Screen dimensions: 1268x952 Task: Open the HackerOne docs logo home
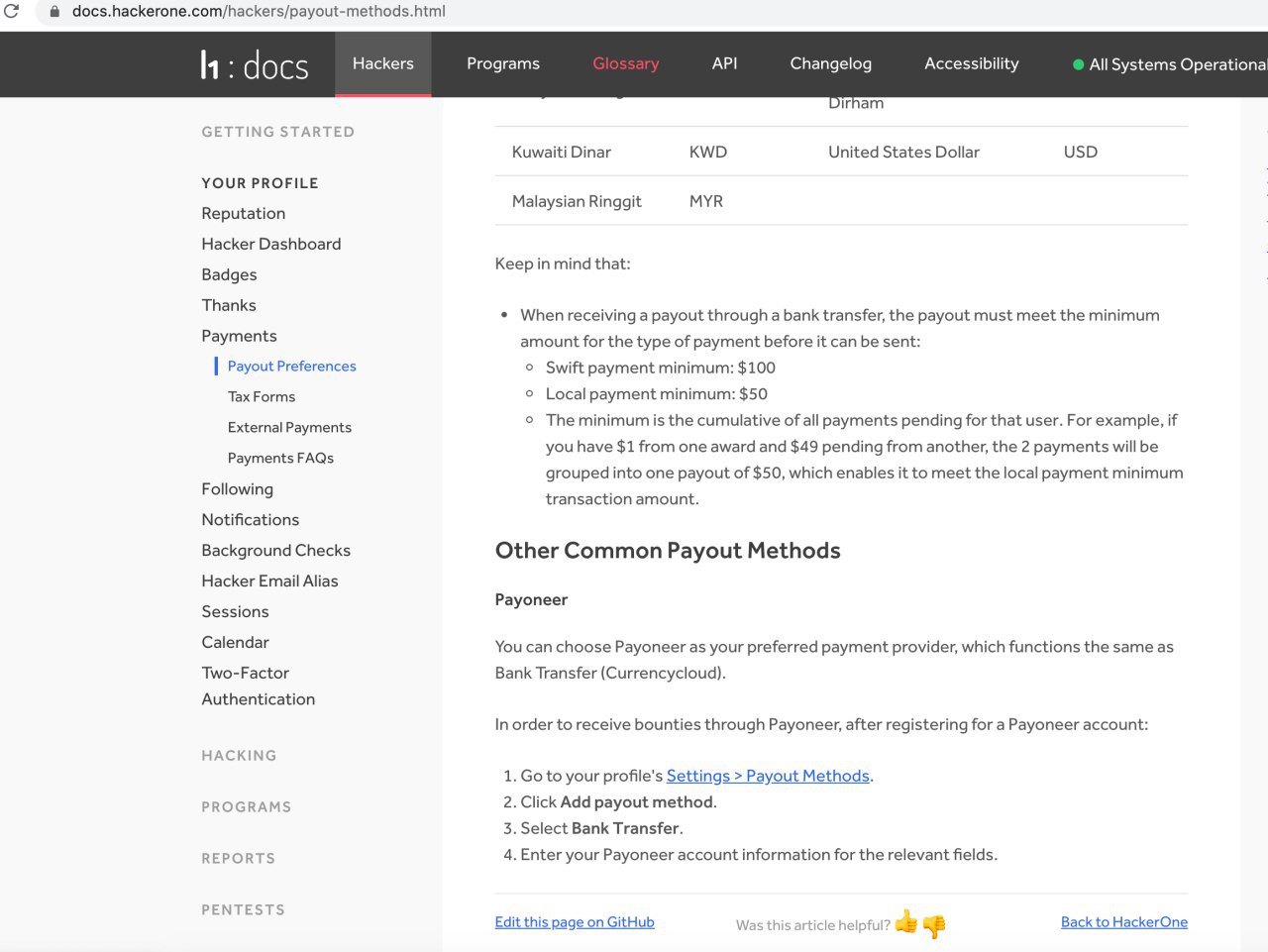(255, 65)
